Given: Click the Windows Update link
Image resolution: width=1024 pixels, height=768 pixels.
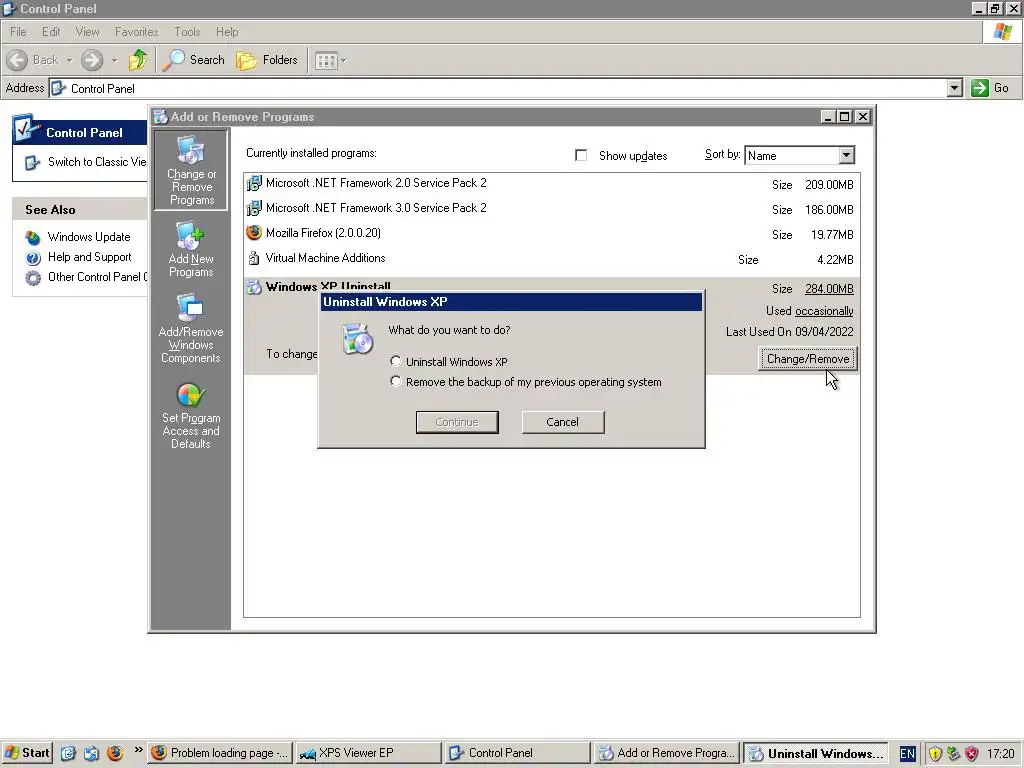Looking at the screenshot, I should click(x=89, y=237).
